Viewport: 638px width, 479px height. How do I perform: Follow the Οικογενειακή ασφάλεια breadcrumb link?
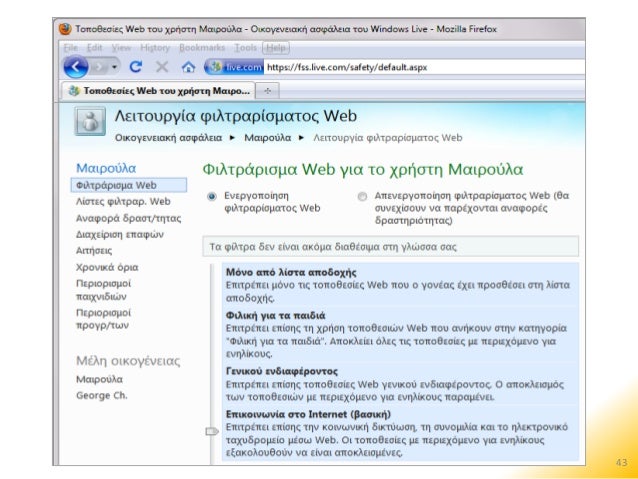[168, 138]
